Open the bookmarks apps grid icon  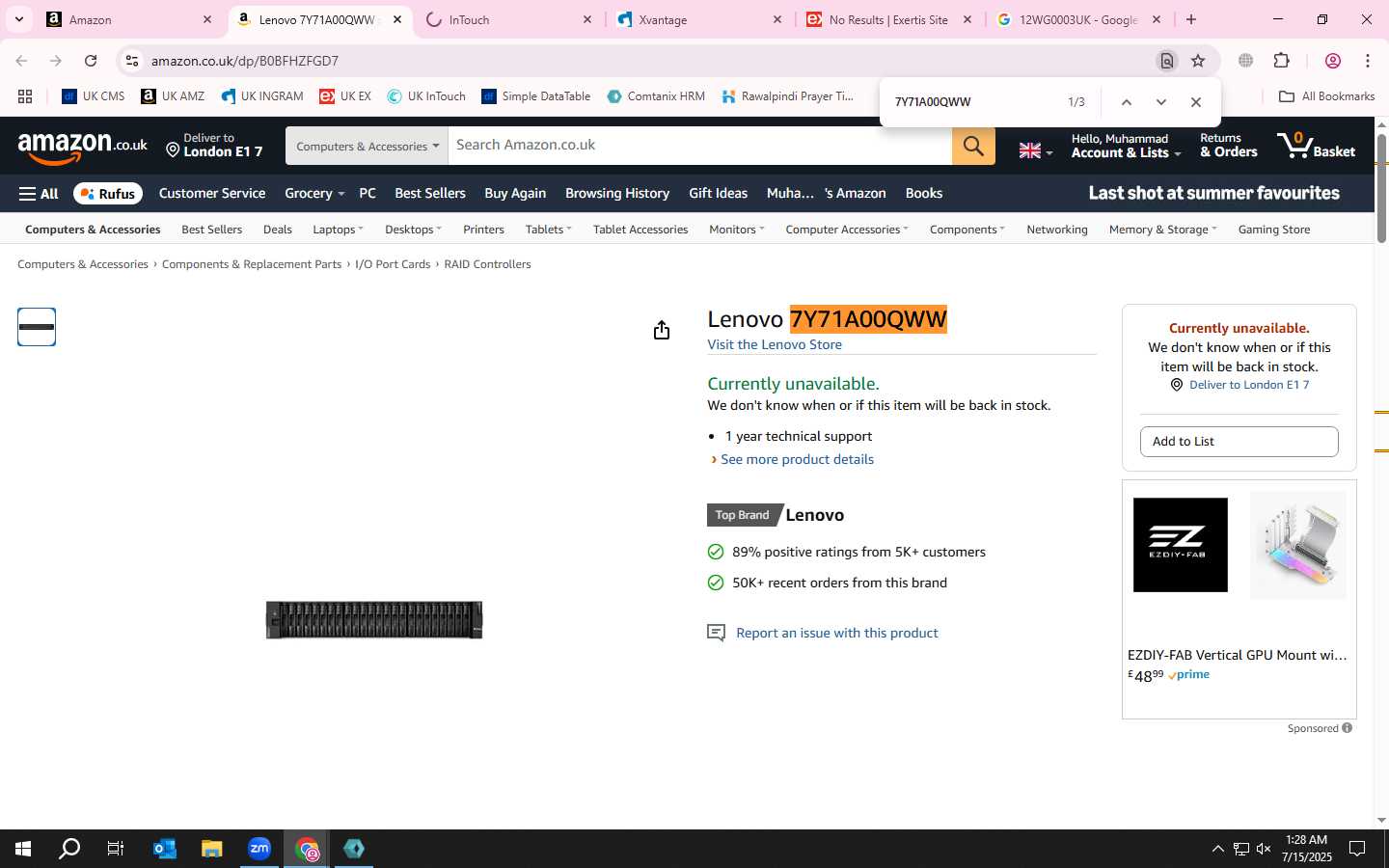tap(25, 96)
